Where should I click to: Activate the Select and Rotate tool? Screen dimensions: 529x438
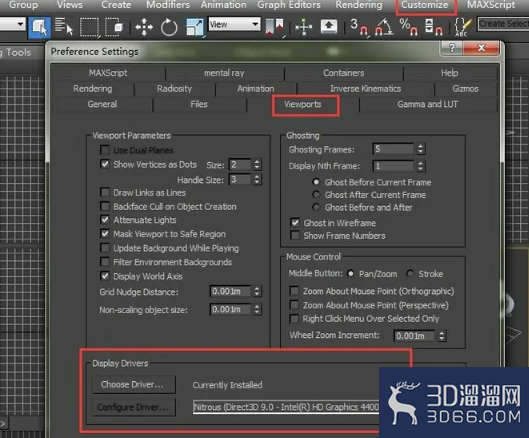169,27
